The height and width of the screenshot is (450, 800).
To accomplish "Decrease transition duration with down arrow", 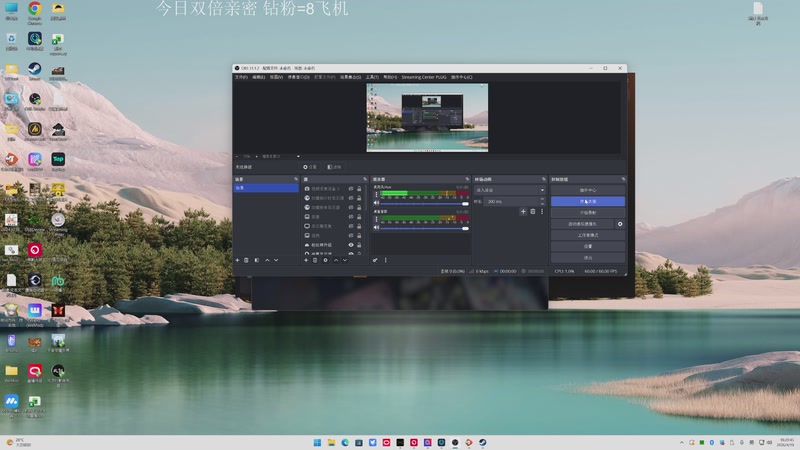I will tap(542, 204).
